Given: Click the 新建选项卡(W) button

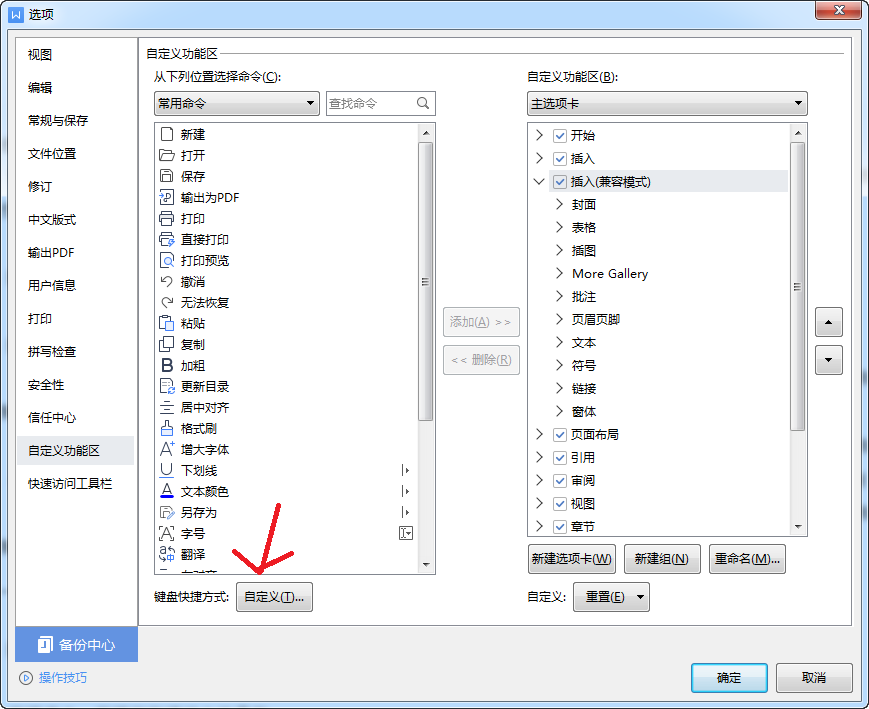Looking at the screenshot, I should pyautogui.click(x=571, y=559).
